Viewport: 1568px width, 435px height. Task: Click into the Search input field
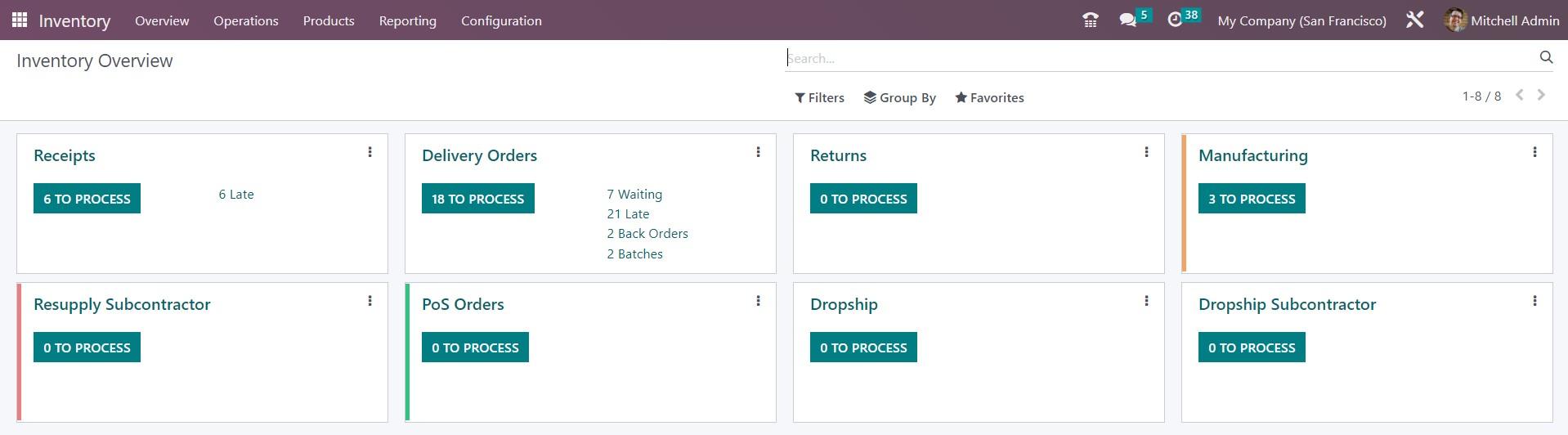(1161, 58)
